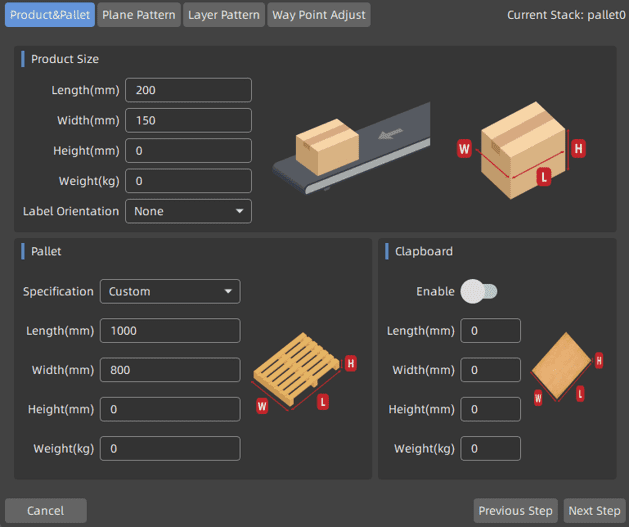Focus the Clapboard Width input
This screenshot has width=629, height=527.
[491, 370]
